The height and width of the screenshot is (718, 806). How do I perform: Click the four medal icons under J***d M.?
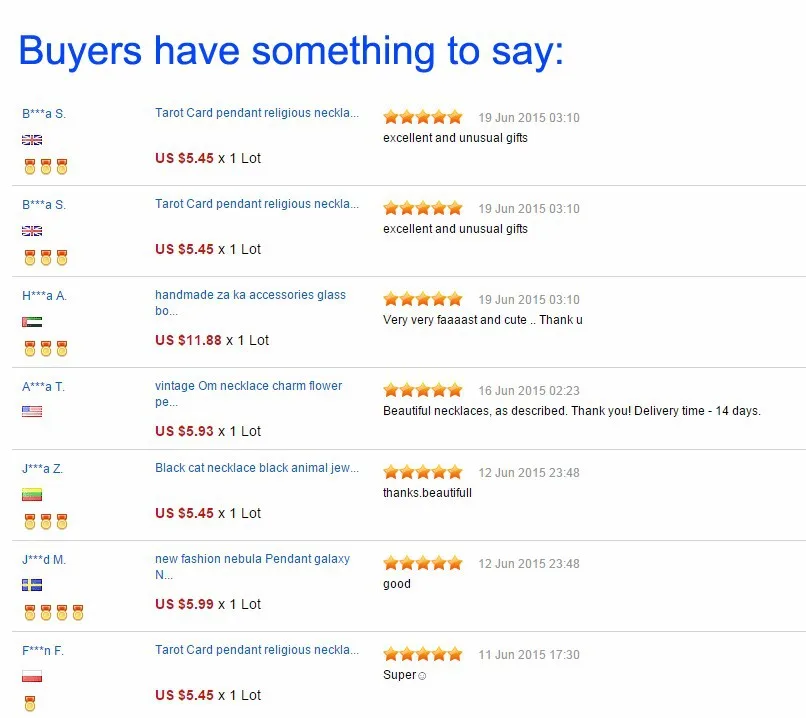(x=54, y=612)
